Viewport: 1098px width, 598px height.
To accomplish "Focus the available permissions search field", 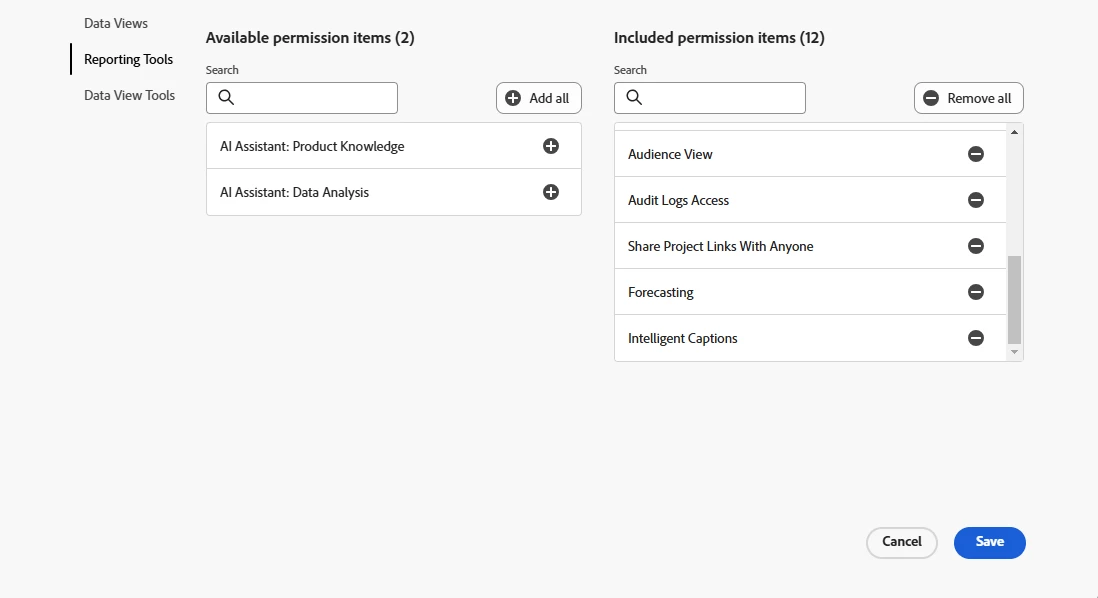I will (315, 98).
